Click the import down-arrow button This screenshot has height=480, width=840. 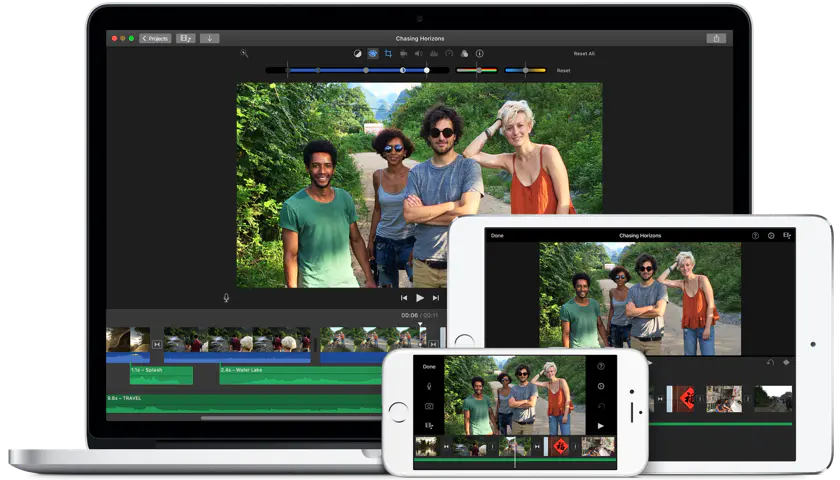tap(209, 38)
